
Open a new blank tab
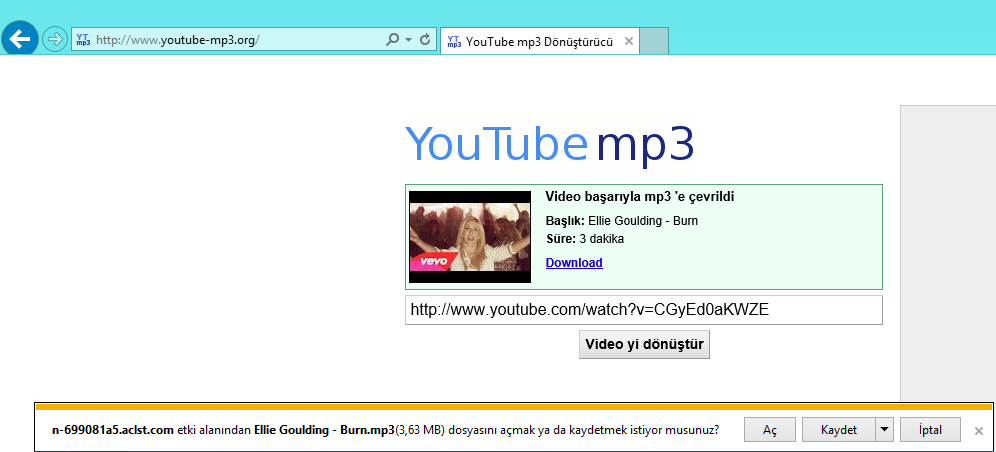coord(653,42)
